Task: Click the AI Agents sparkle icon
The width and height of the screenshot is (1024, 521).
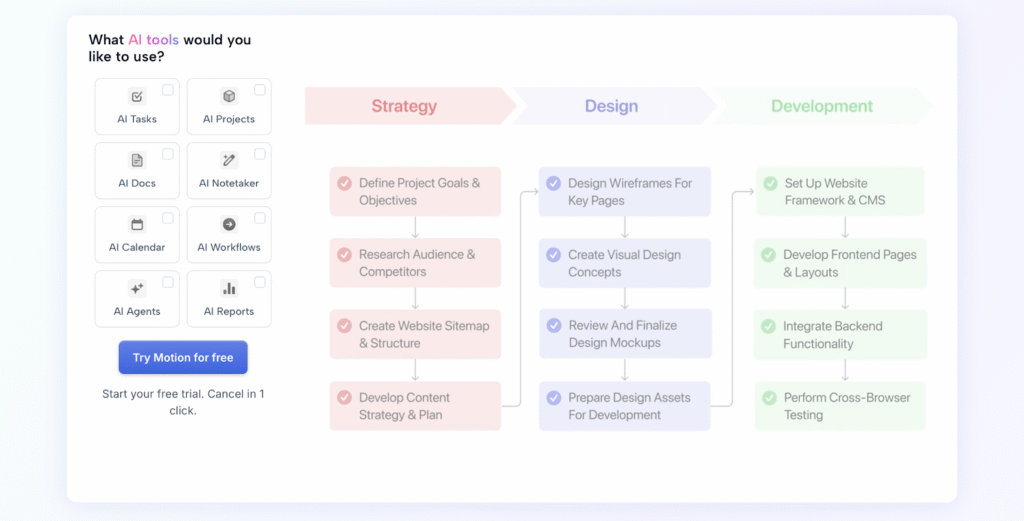Action: 137,288
